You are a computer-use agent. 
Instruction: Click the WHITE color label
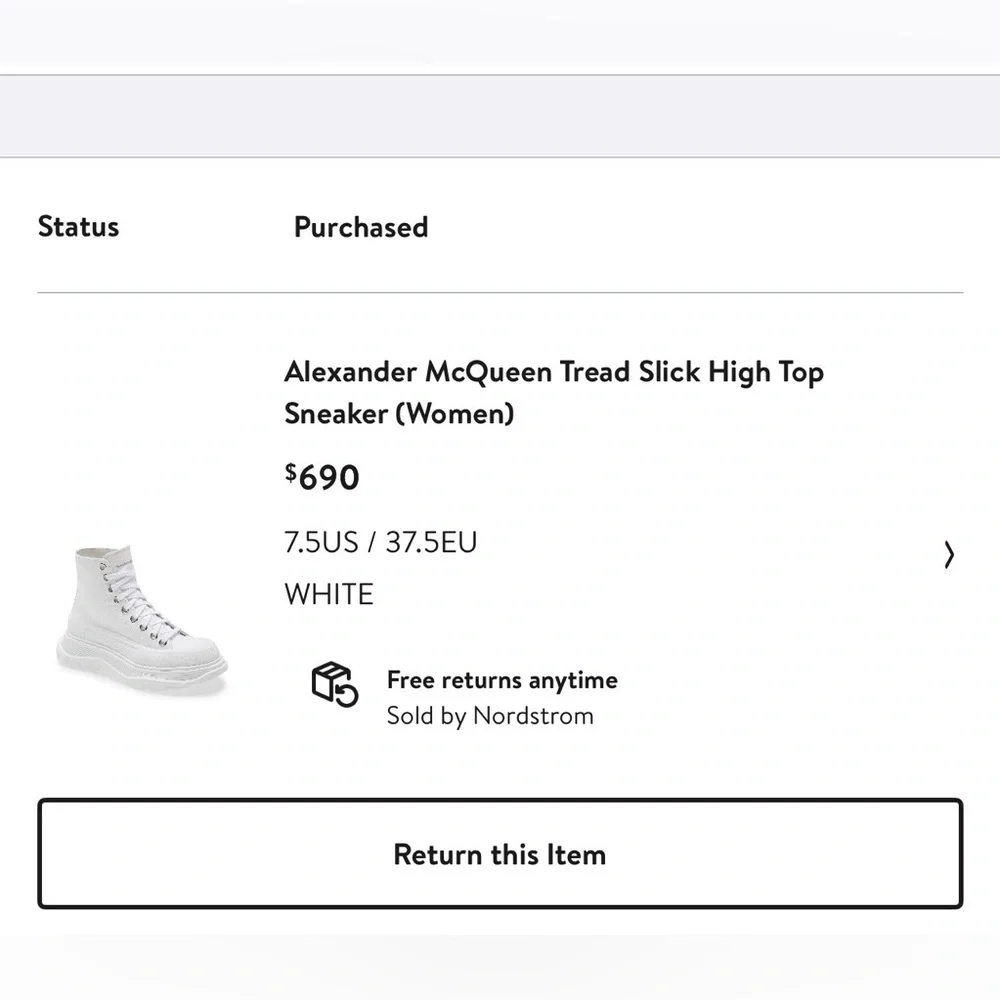click(x=329, y=593)
